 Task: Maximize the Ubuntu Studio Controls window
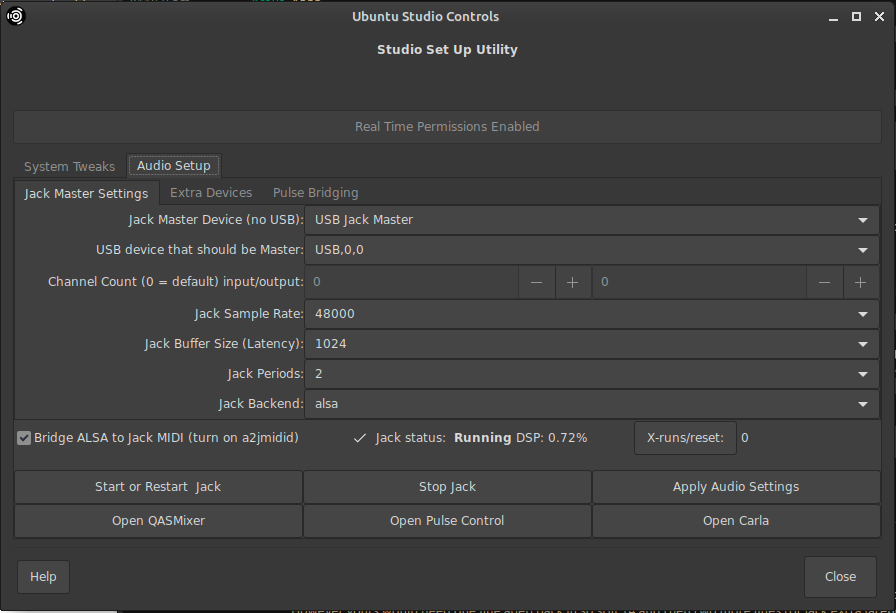[856, 17]
